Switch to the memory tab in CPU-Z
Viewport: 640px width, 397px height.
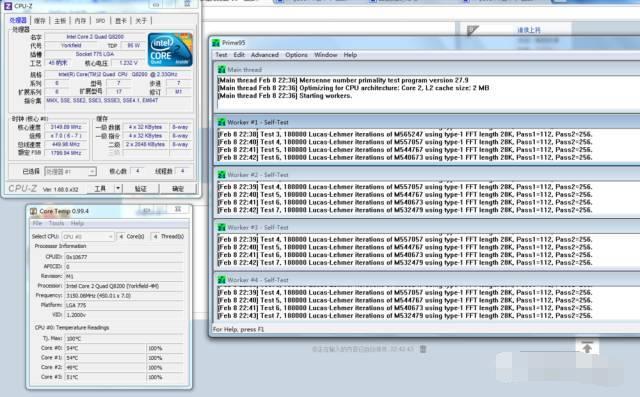[x=80, y=20]
